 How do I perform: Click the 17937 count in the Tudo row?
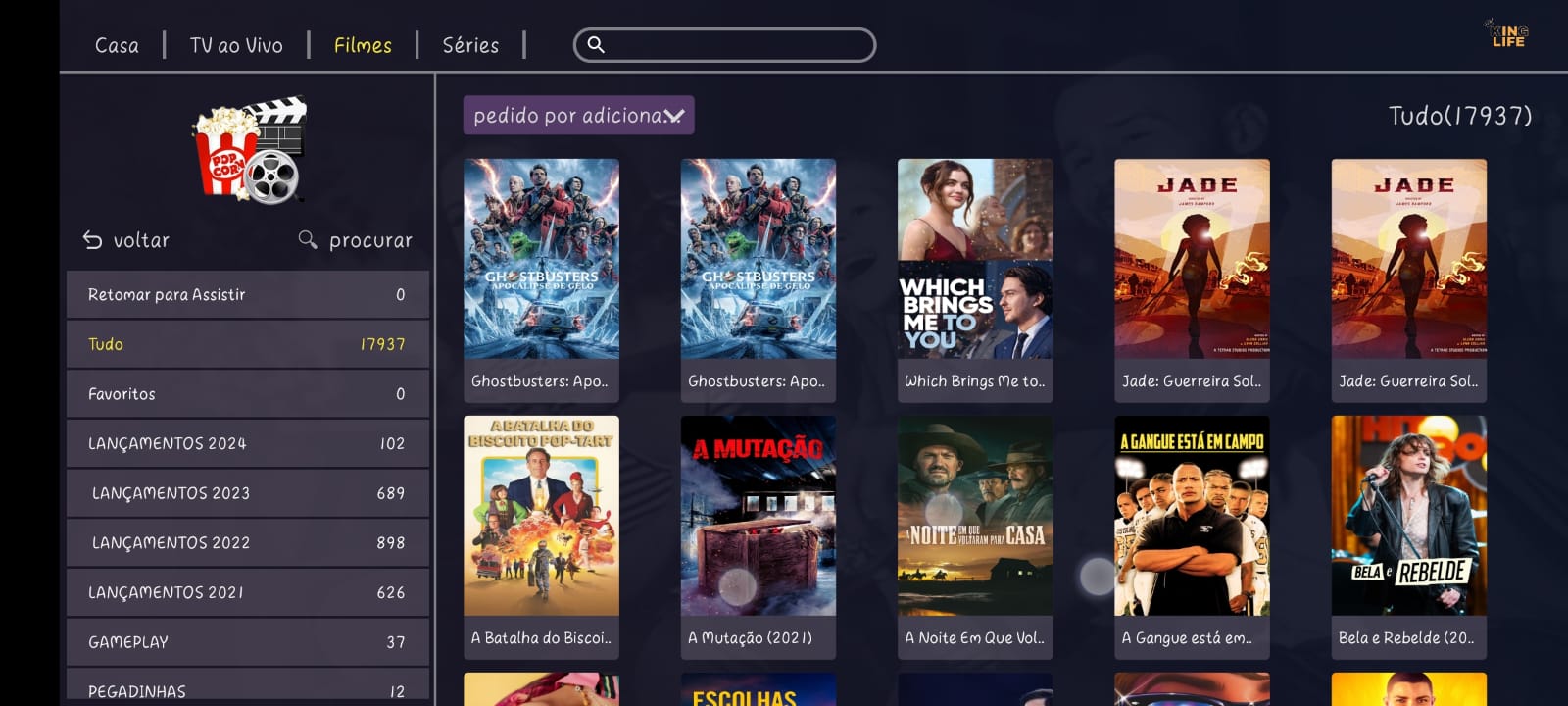pyautogui.click(x=382, y=344)
